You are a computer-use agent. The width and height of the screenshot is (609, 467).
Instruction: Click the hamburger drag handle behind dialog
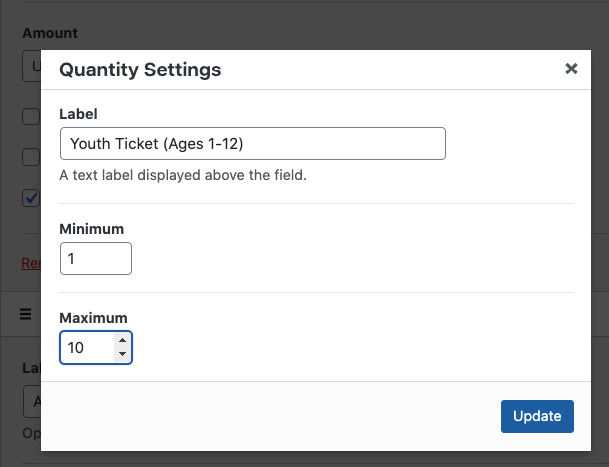(26, 314)
